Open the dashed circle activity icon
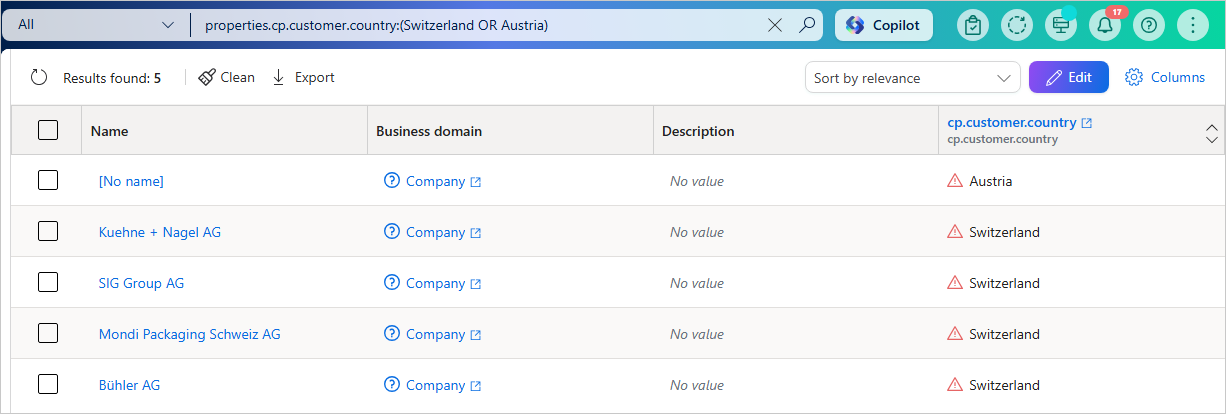The width and height of the screenshot is (1226, 414). tap(1017, 25)
